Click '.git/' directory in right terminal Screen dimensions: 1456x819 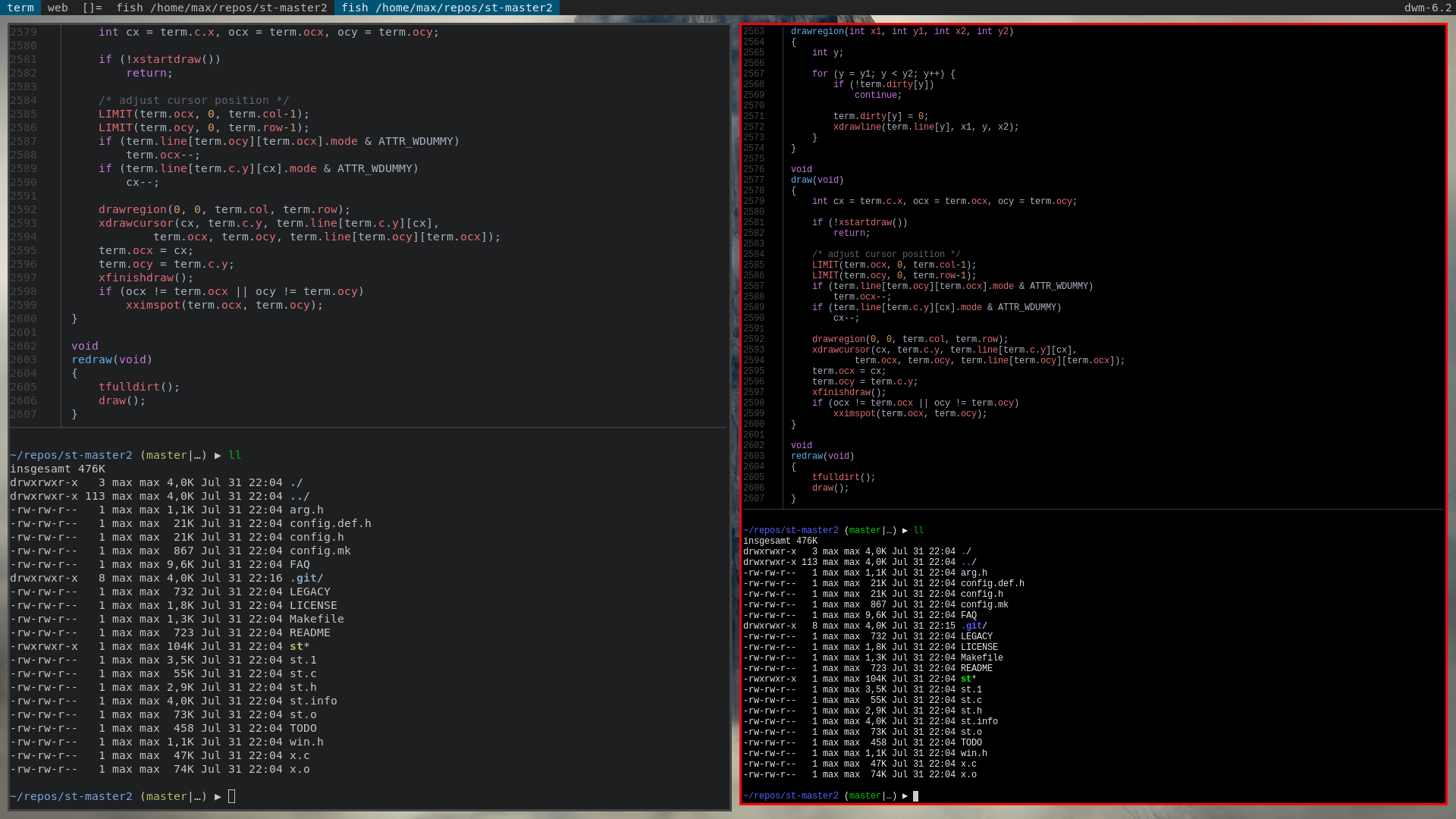coord(974,626)
